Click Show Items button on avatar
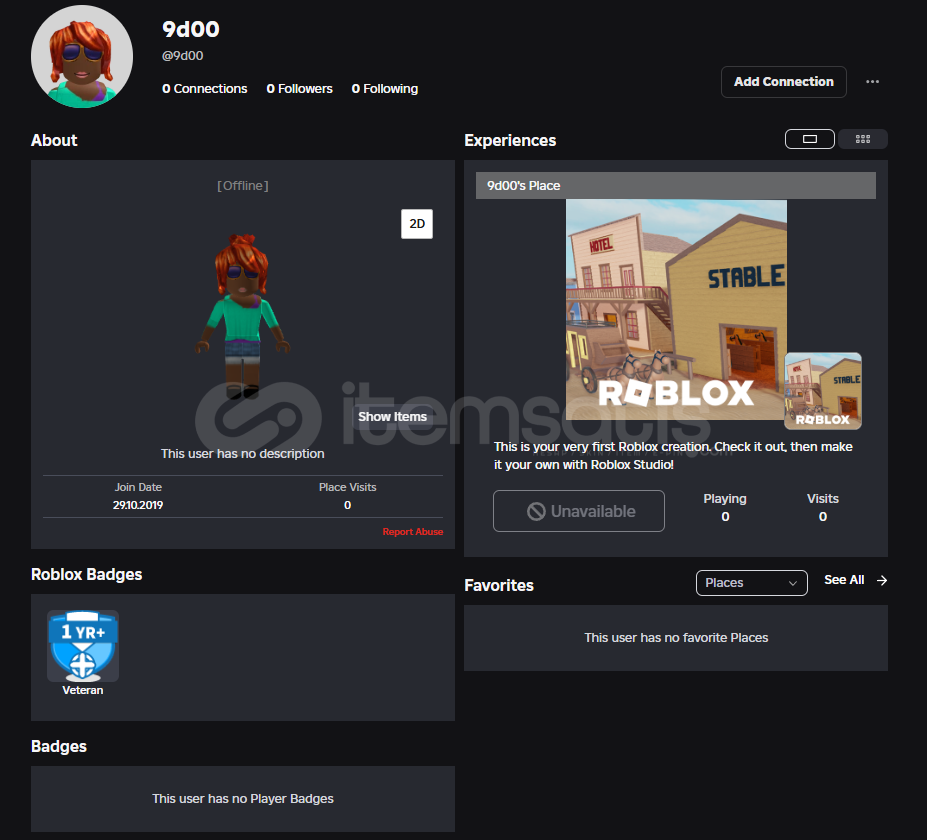This screenshot has height=840, width=927. (x=393, y=417)
